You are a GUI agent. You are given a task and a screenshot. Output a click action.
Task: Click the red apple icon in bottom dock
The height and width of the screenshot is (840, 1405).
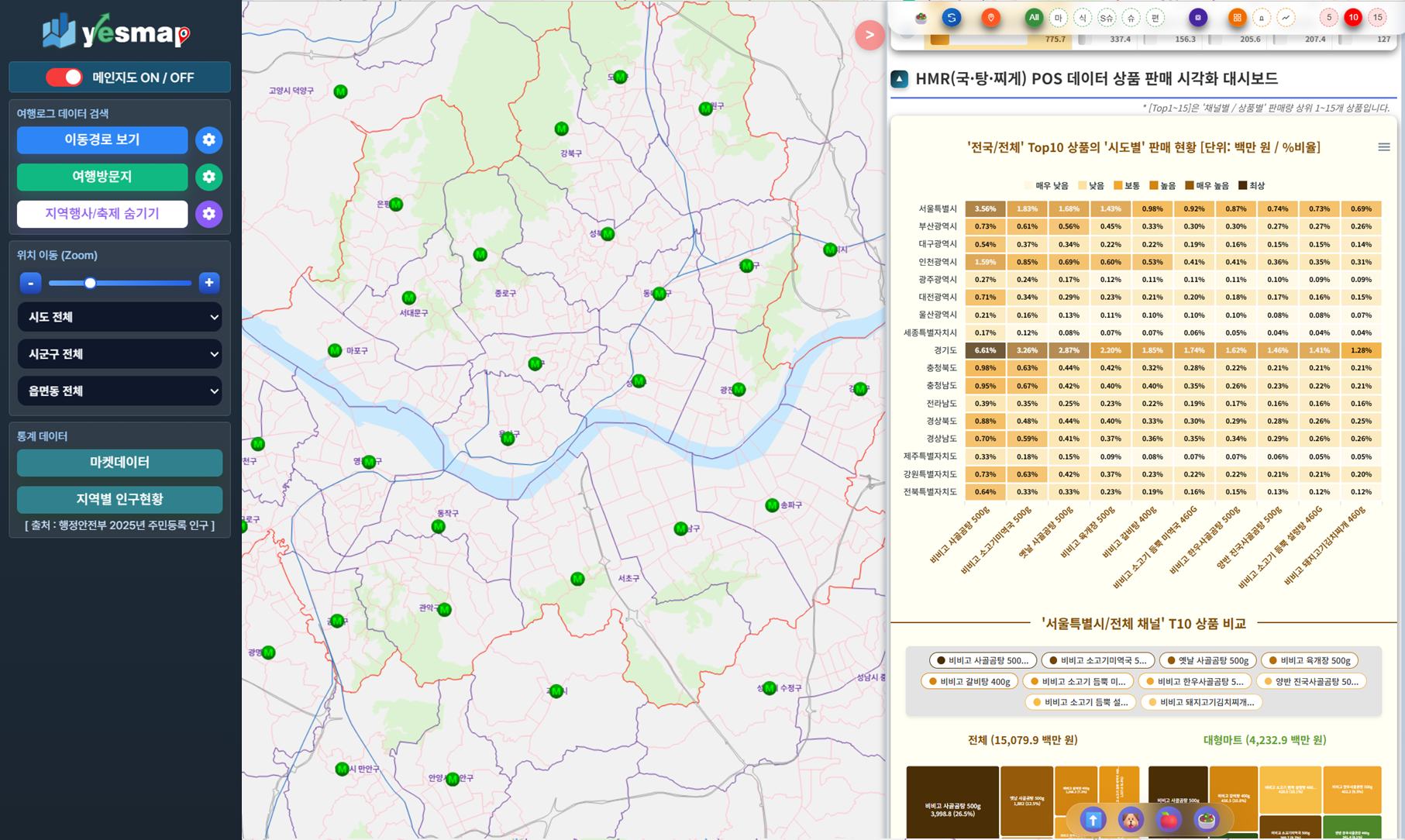click(x=1168, y=819)
